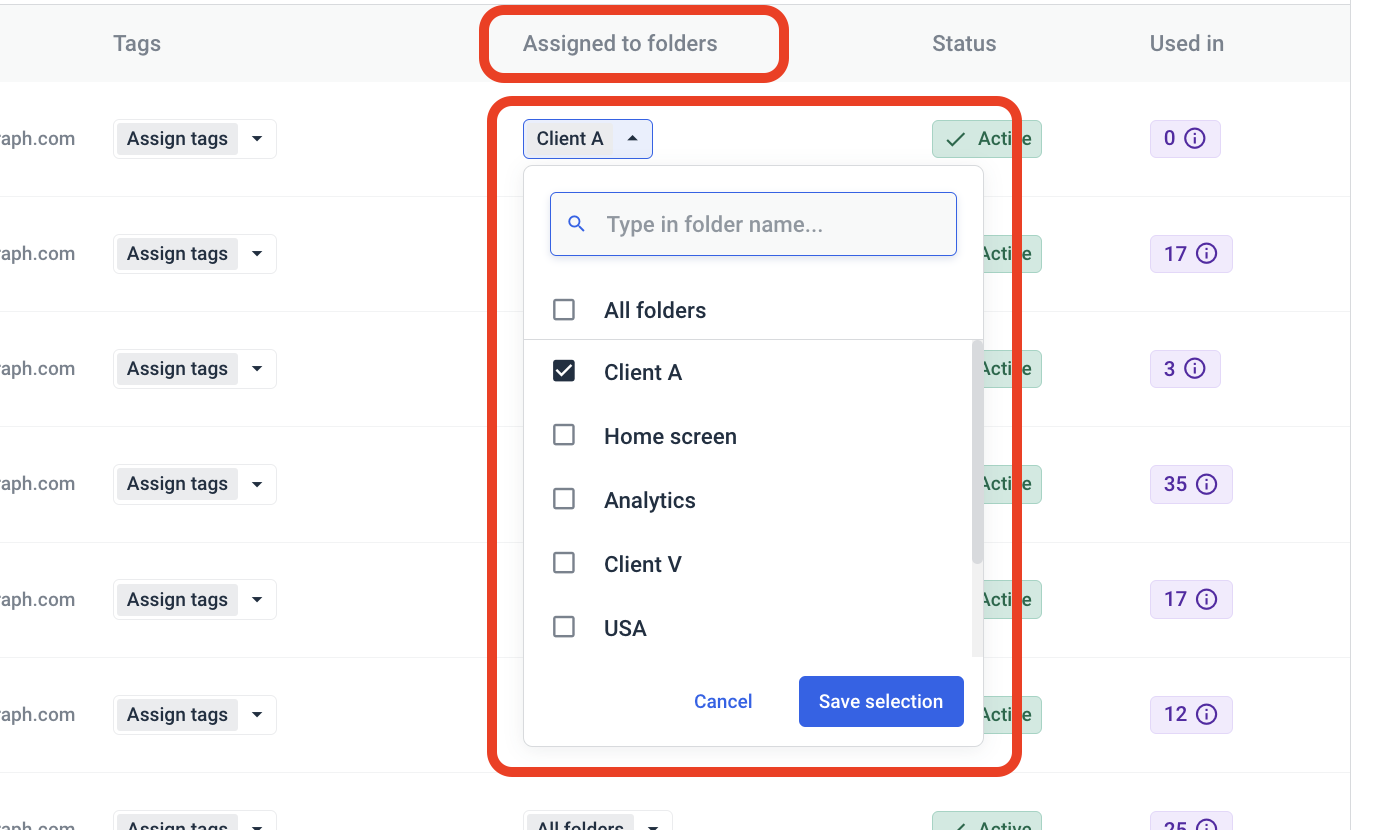The height and width of the screenshot is (830, 1398).
Task: Click the Assigned to folders column header
Action: pos(620,43)
